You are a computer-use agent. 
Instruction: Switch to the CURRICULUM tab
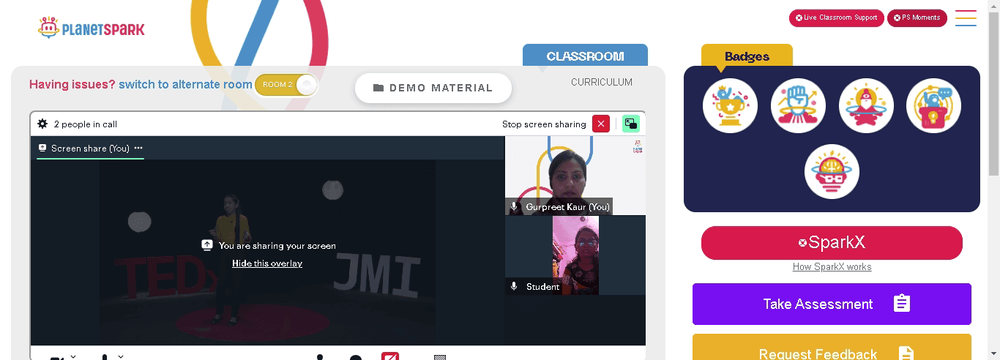[601, 82]
